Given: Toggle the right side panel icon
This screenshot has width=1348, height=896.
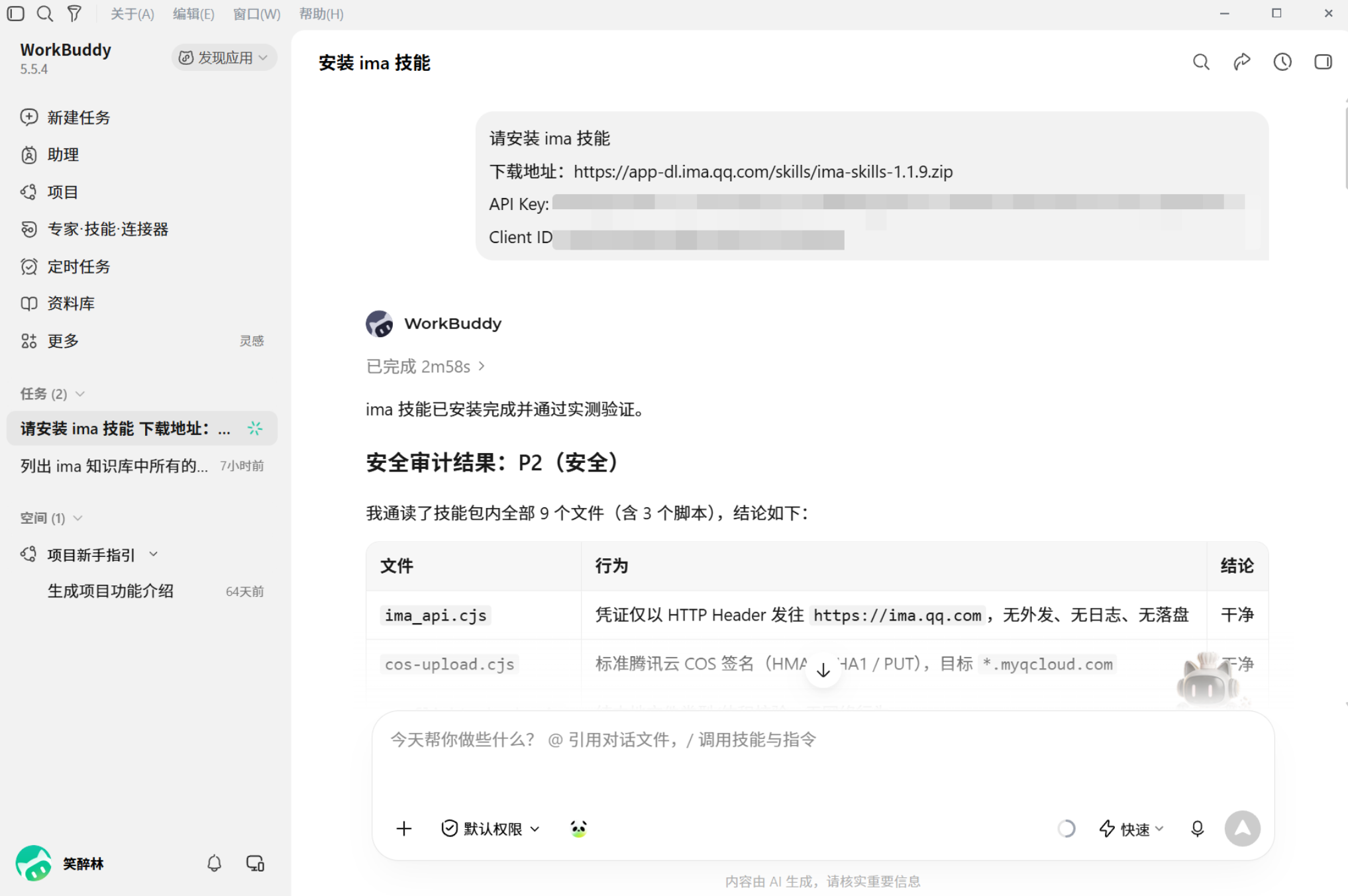Looking at the screenshot, I should click(1323, 62).
